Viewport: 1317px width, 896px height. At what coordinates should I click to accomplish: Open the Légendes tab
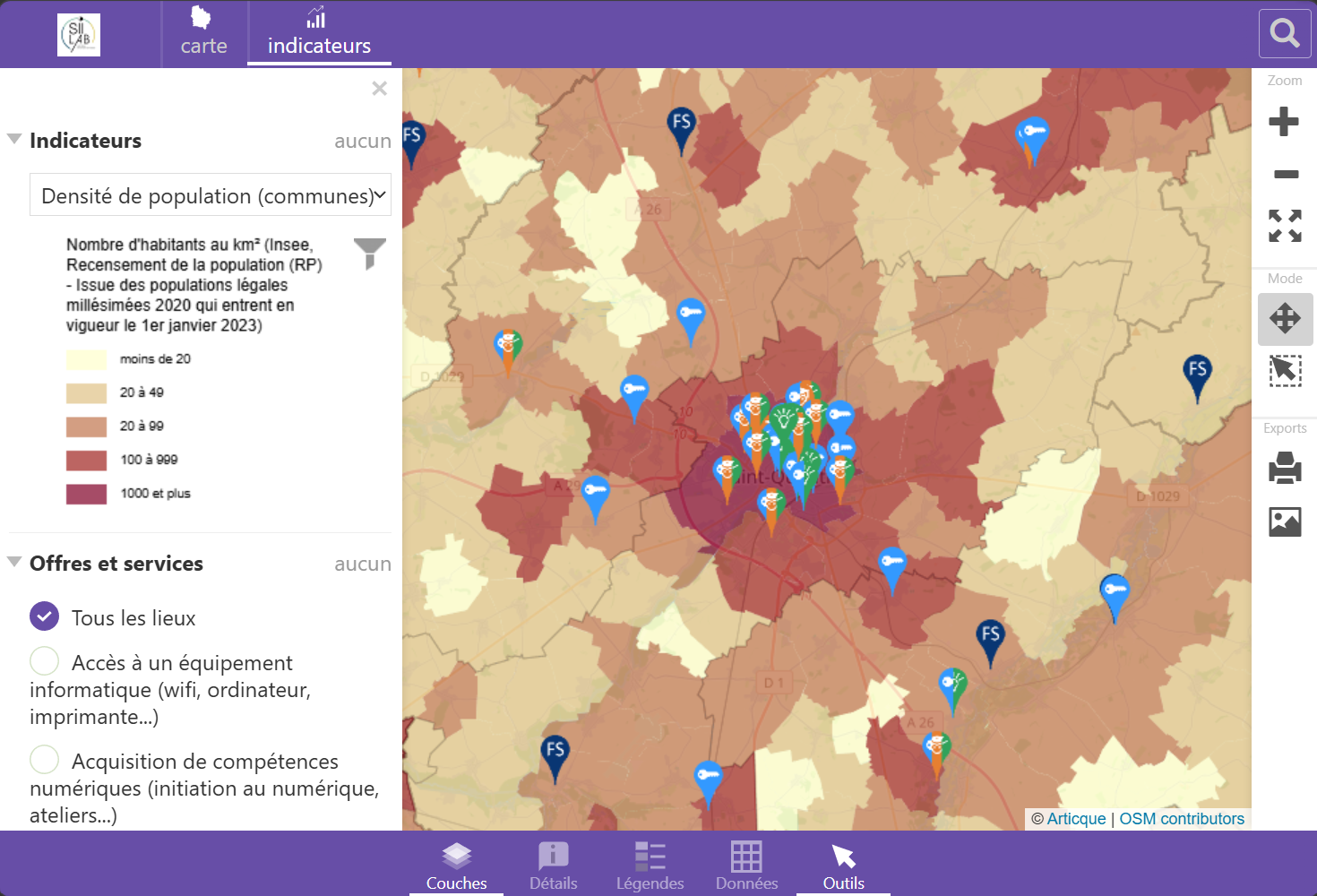pos(650,866)
